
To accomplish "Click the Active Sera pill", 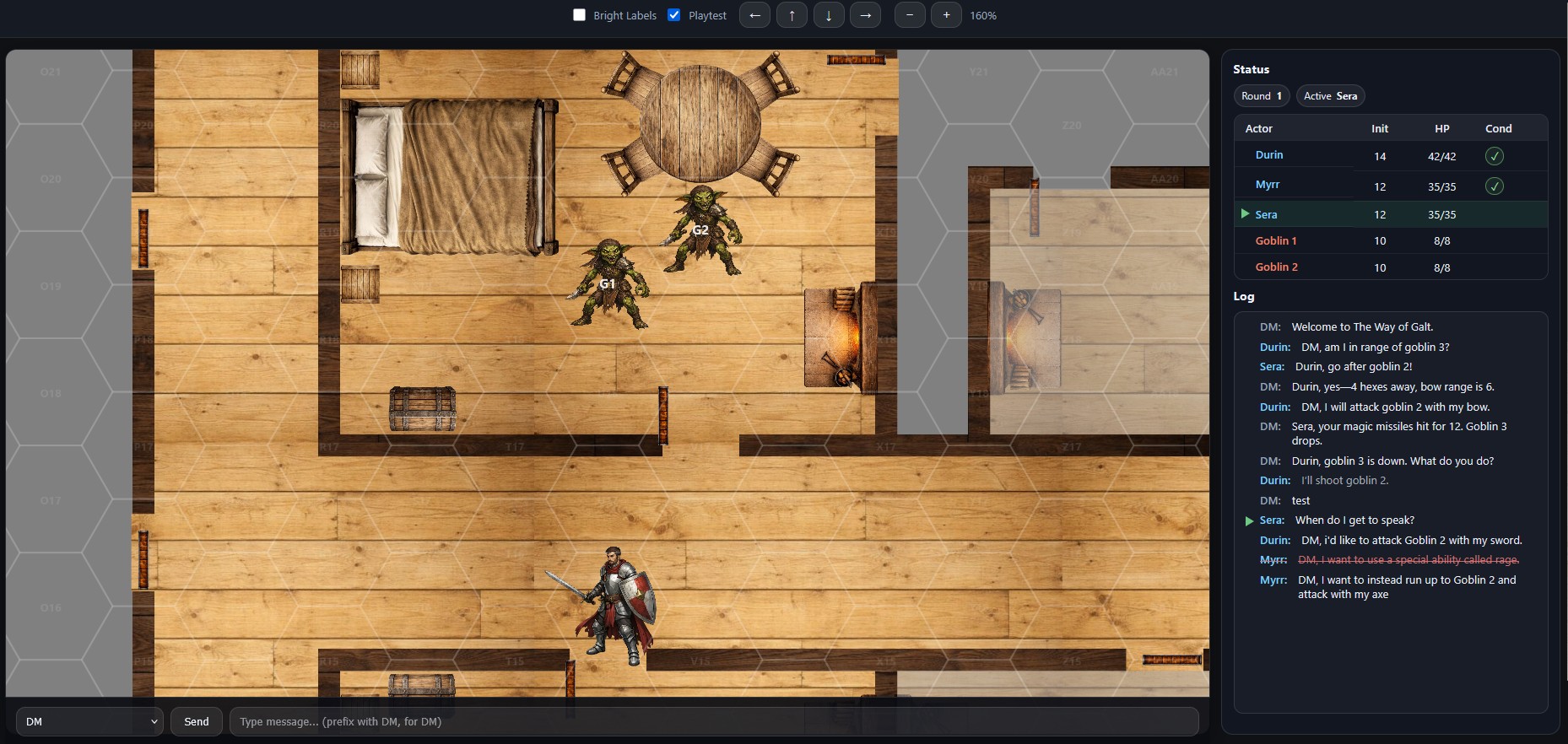I will click(x=1330, y=96).
